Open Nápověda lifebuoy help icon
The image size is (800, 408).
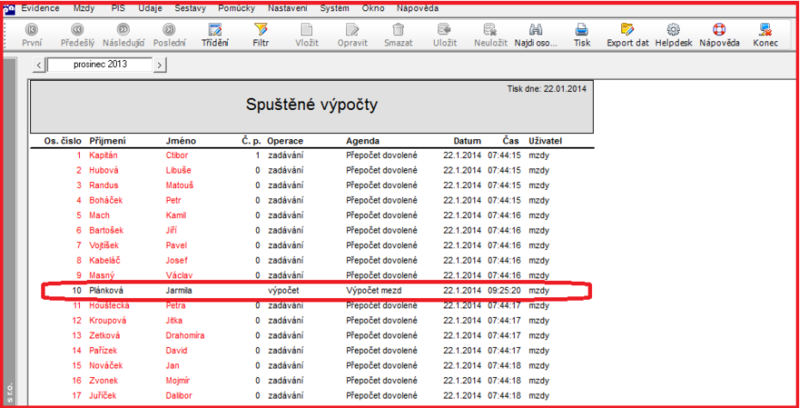click(x=719, y=30)
